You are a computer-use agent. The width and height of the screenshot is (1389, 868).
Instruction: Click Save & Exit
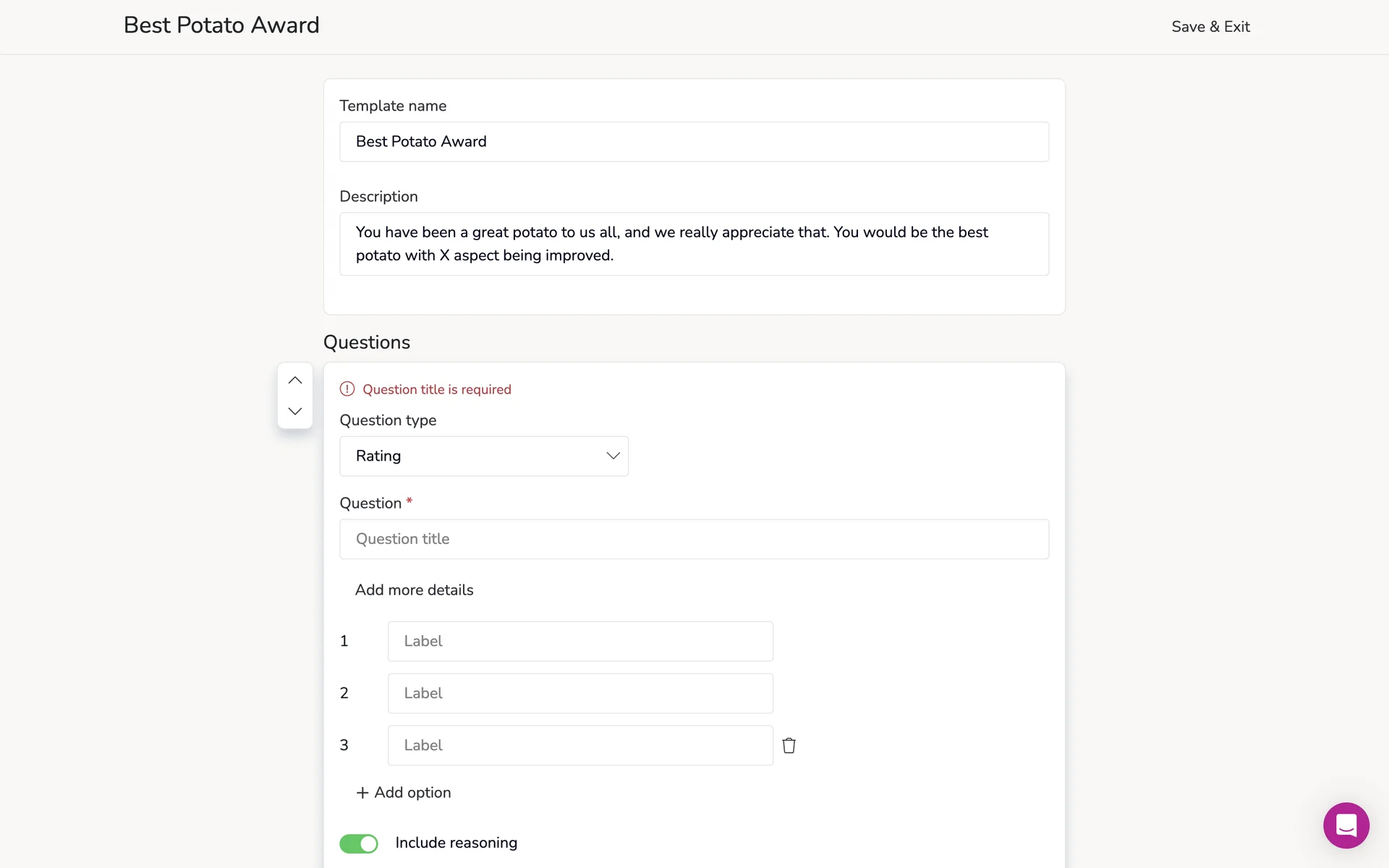point(1210,27)
